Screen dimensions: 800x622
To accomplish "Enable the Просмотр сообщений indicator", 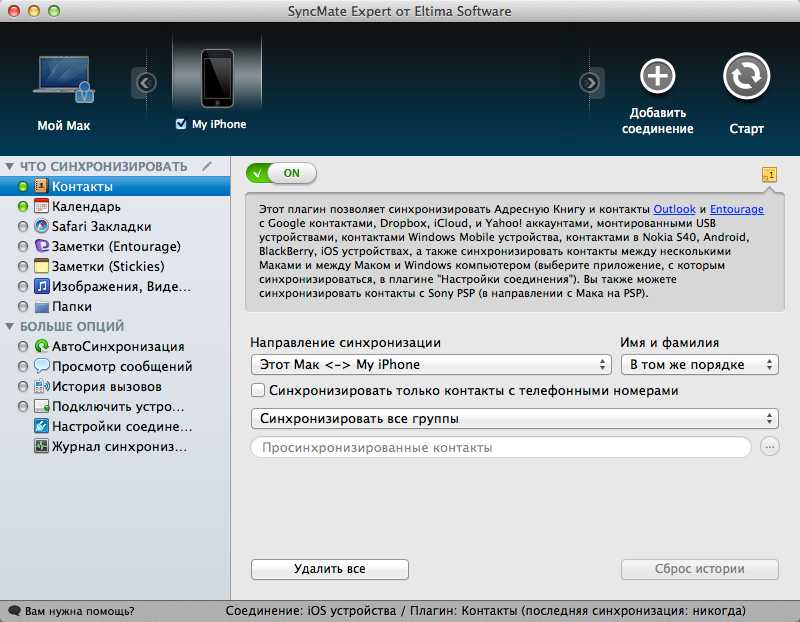I will pos(22,366).
